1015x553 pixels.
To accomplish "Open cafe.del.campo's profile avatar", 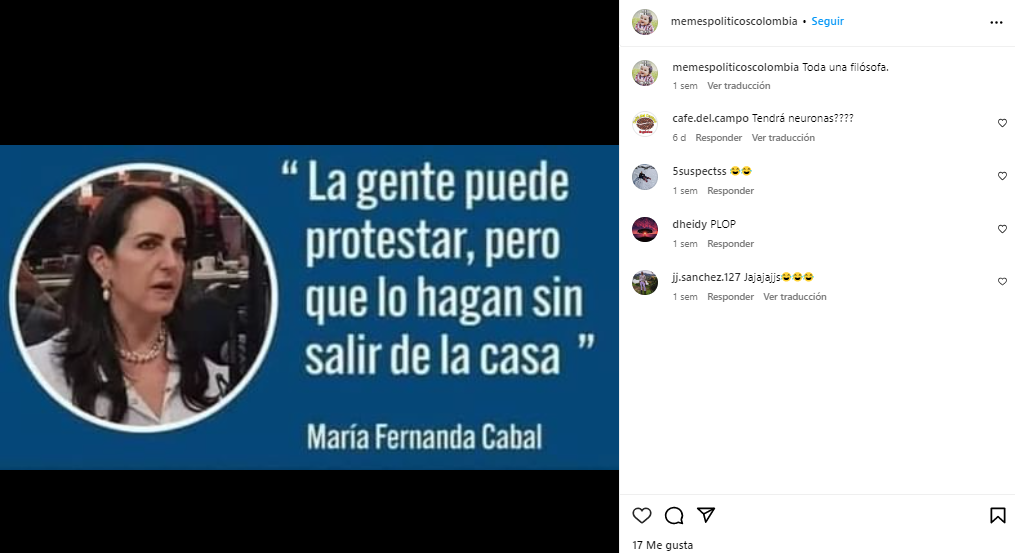I will click(x=645, y=124).
